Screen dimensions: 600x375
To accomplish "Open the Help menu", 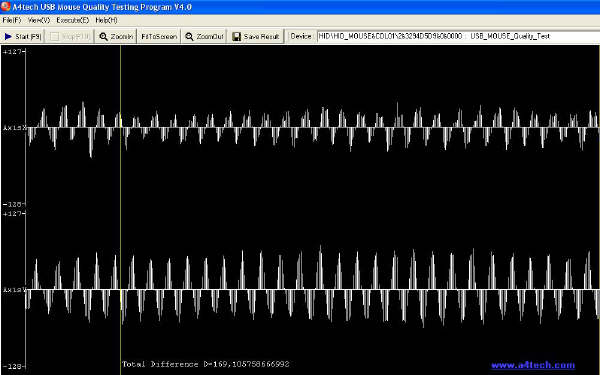I will [106, 20].
